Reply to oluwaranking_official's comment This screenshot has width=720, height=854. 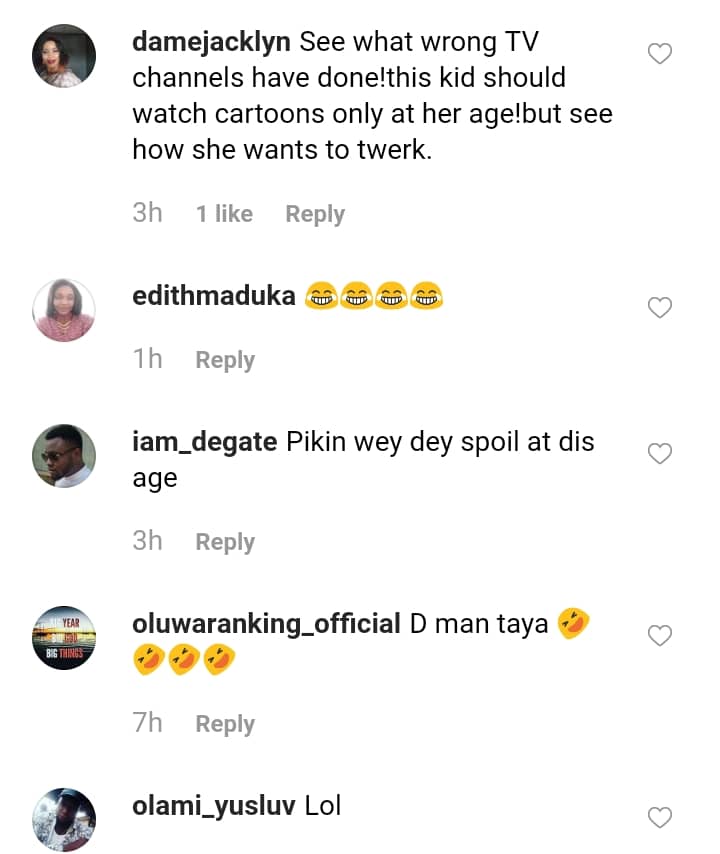click(225, 724)
